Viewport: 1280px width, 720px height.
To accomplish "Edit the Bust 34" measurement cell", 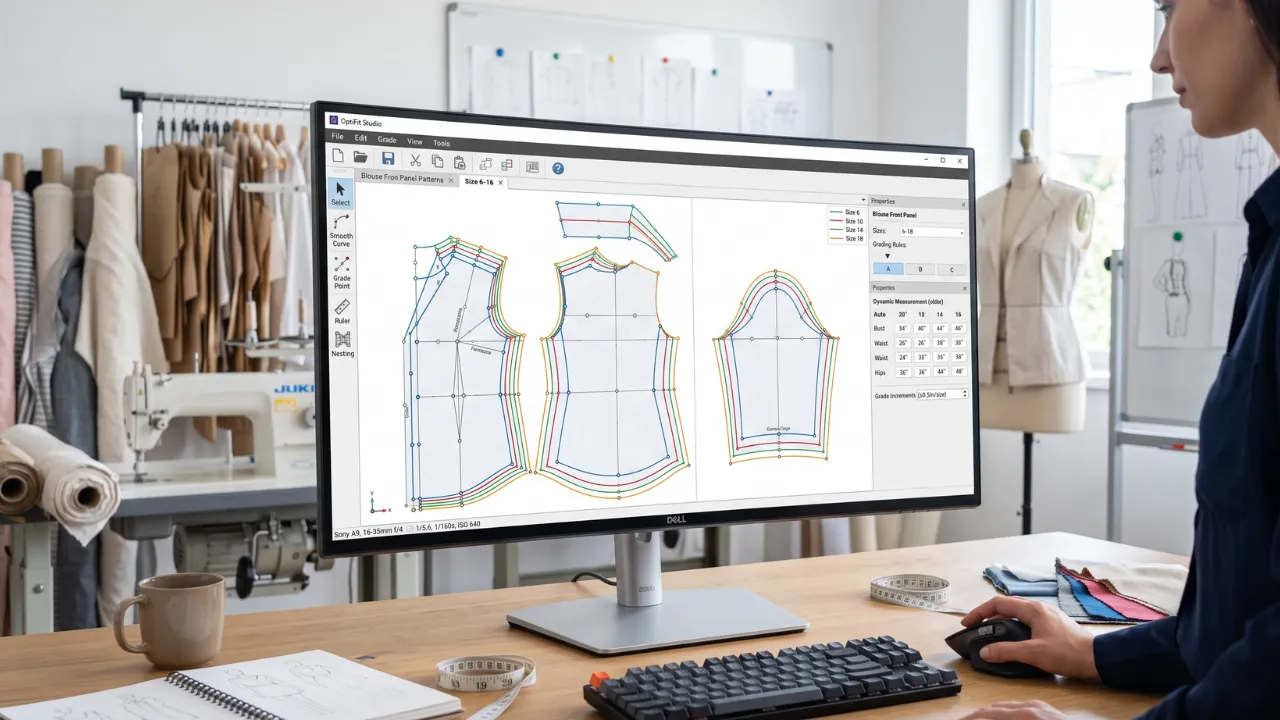I will [x=902, y=328].
